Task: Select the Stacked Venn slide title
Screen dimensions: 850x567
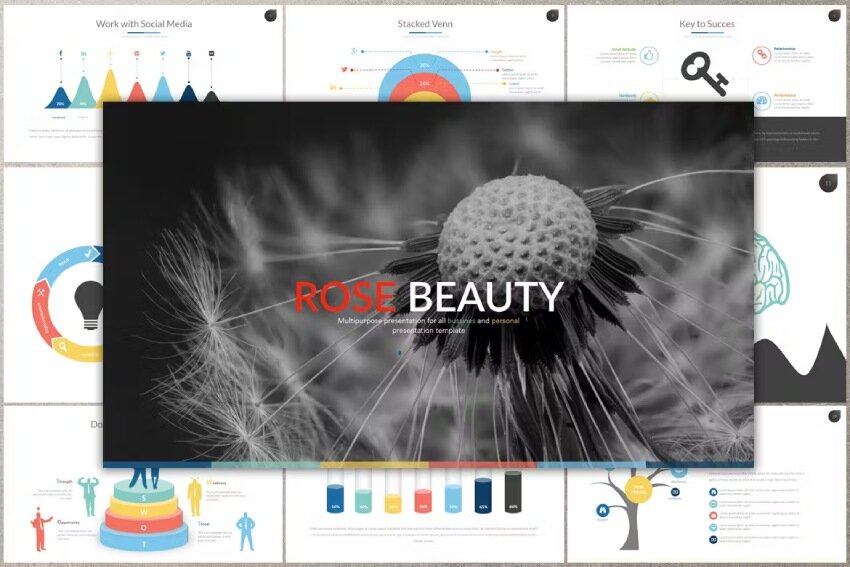Action: [x=424, y=23]
